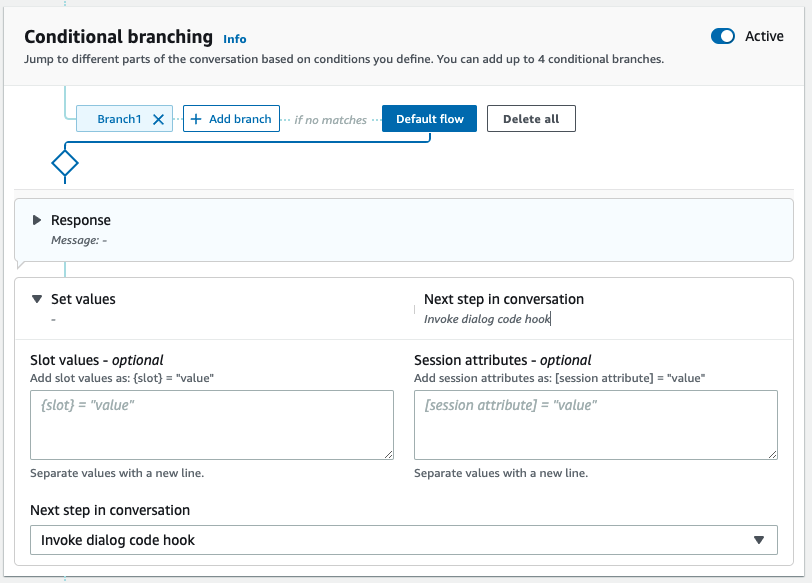Open the Default flow view
Image resolution: width=812 pixels, height=583 pixels.
(x=429, y=118)
